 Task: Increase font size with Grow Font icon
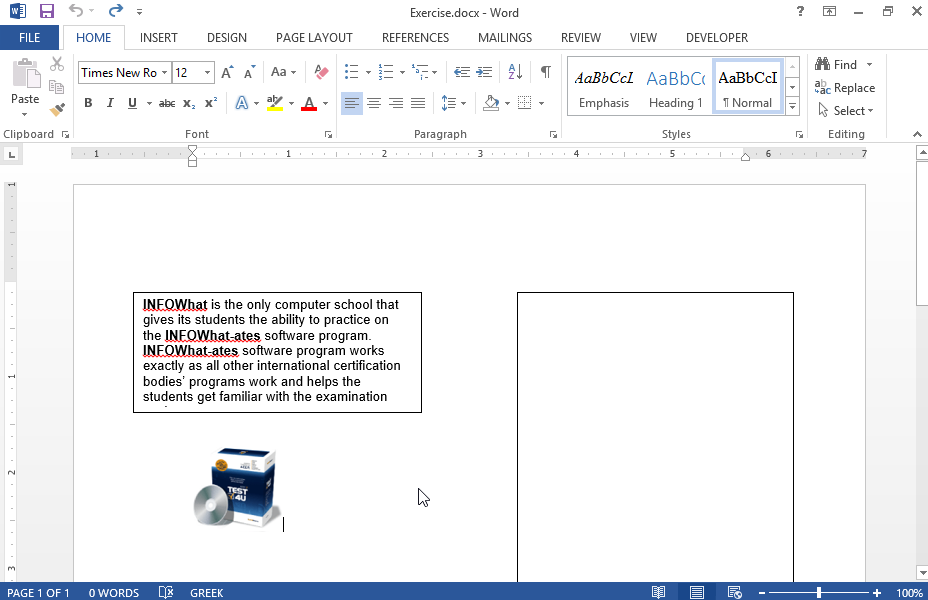click(227, 72)
